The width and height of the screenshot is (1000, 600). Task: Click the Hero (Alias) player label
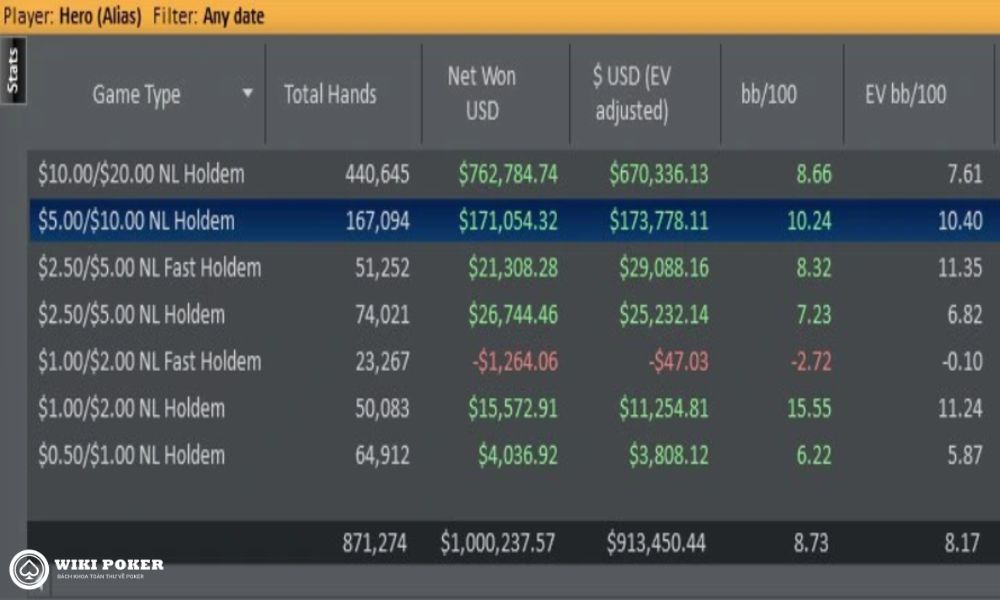[100, 16]
